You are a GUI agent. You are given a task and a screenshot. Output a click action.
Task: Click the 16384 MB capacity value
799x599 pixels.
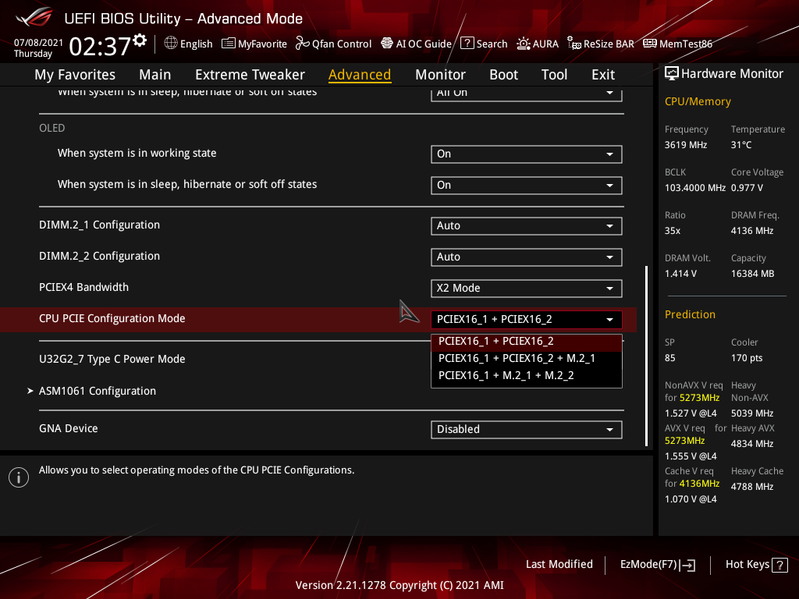753,274
